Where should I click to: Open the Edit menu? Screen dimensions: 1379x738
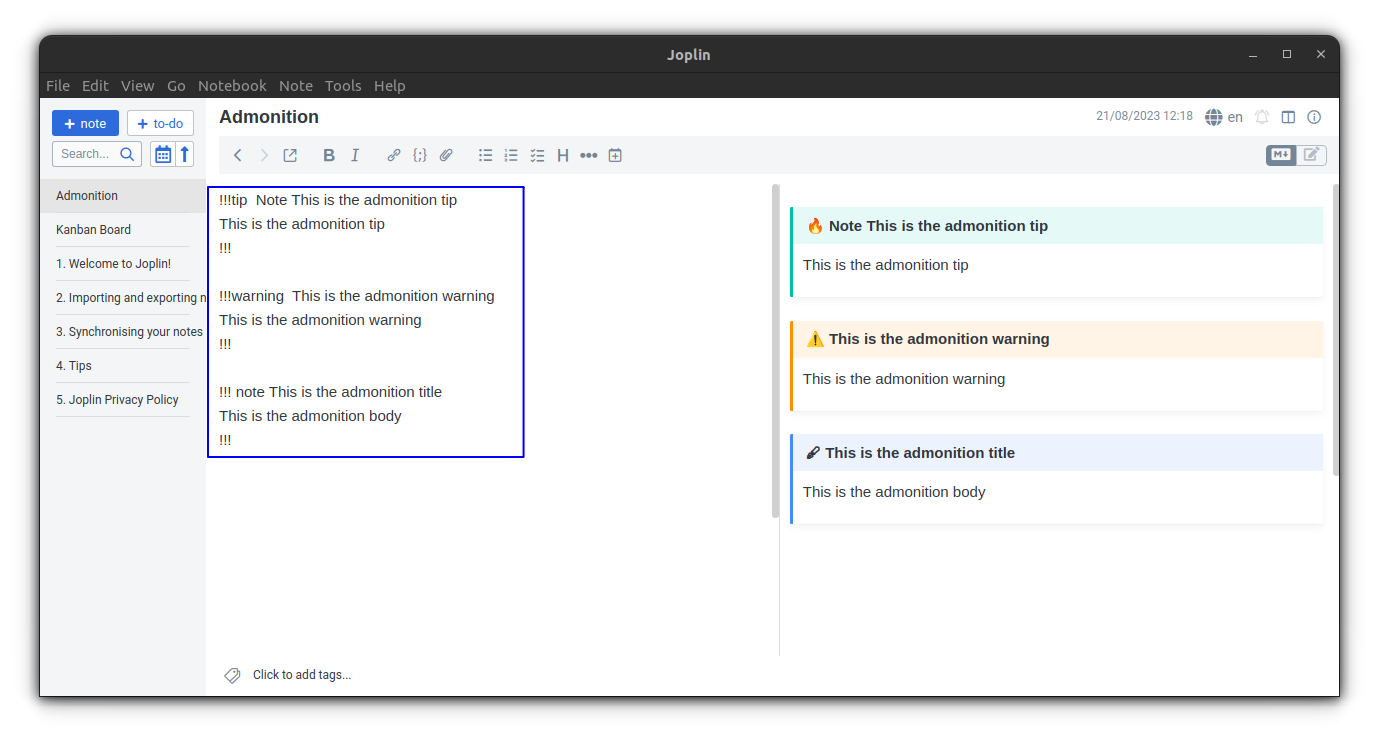(95, 86)
